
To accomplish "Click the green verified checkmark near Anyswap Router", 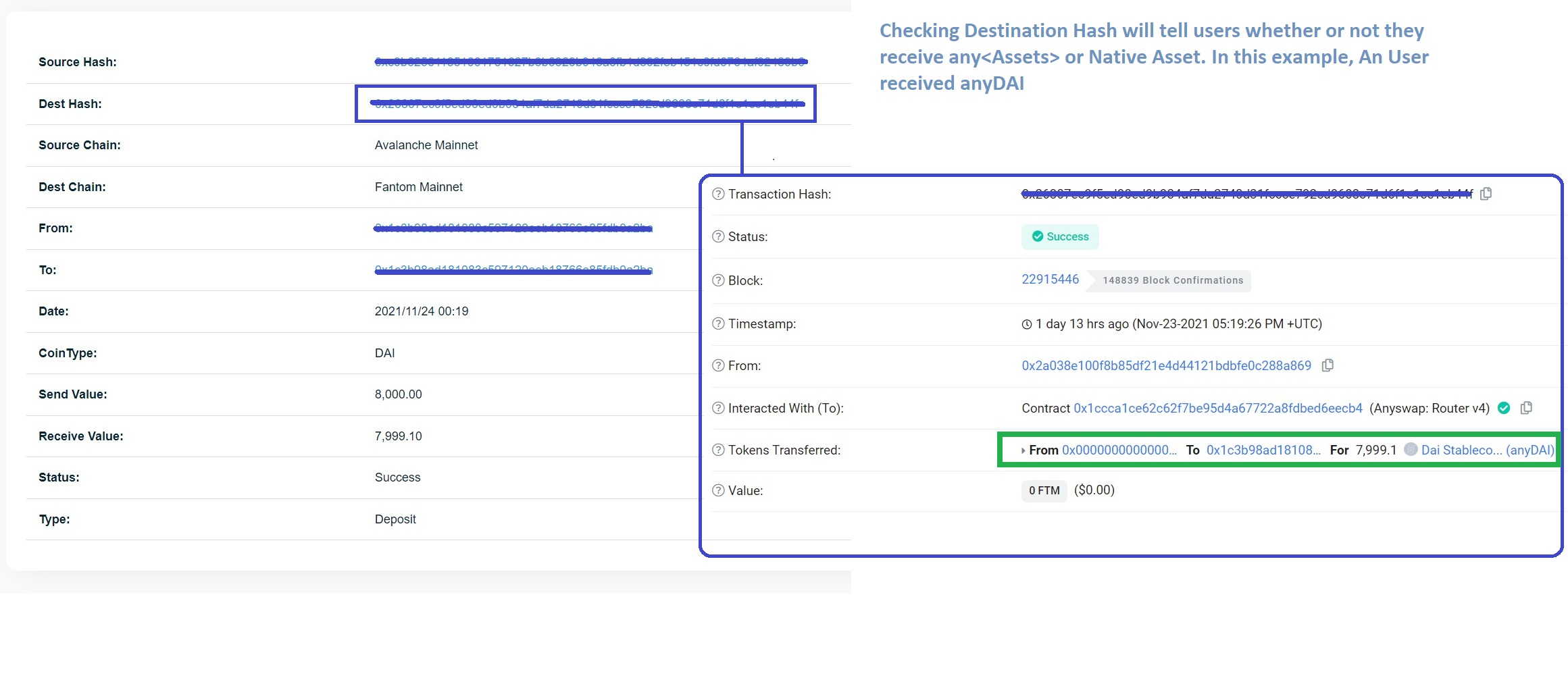I will coord(1504,408).
